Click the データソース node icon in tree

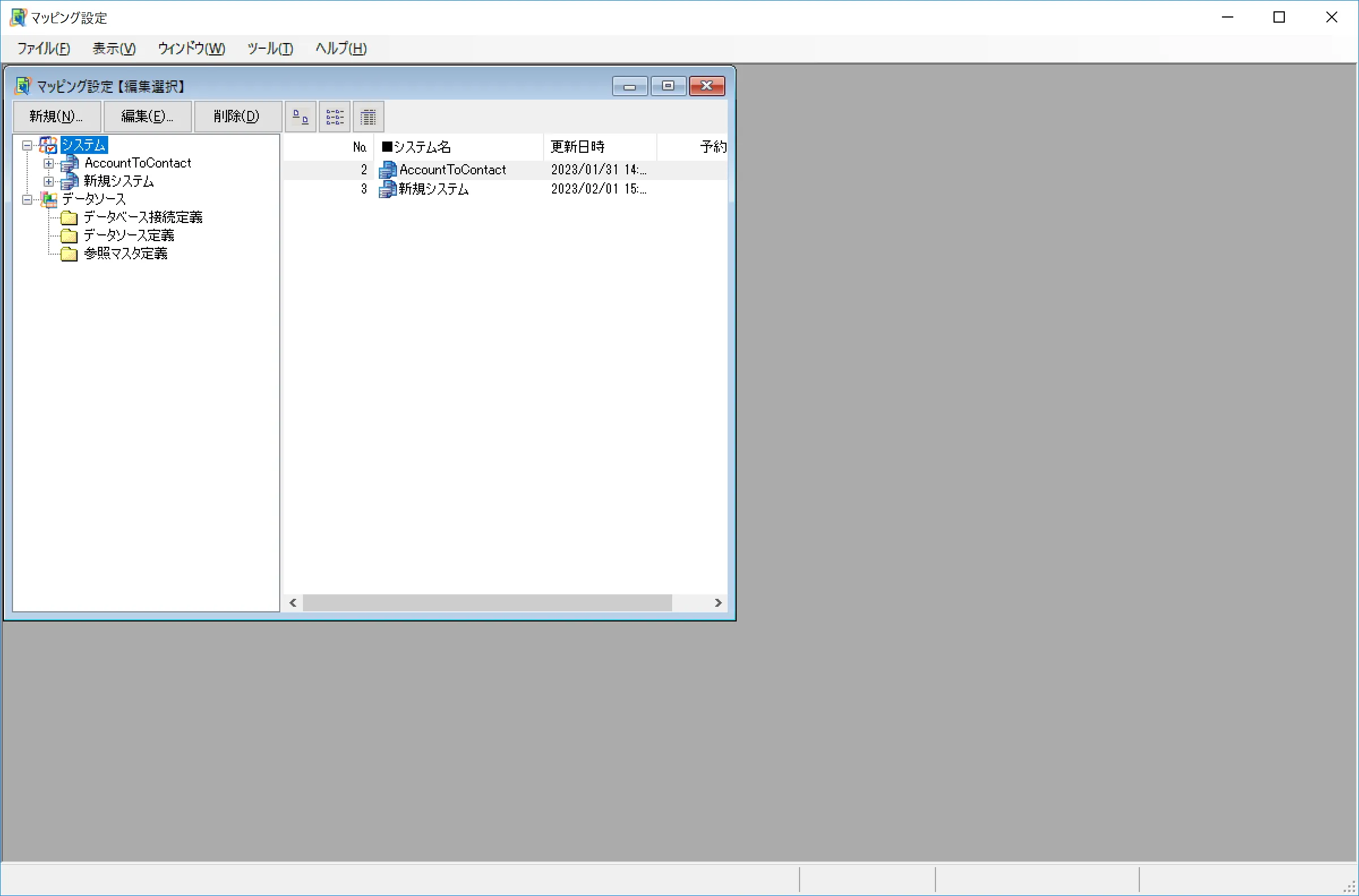click(x=49, y=199)
